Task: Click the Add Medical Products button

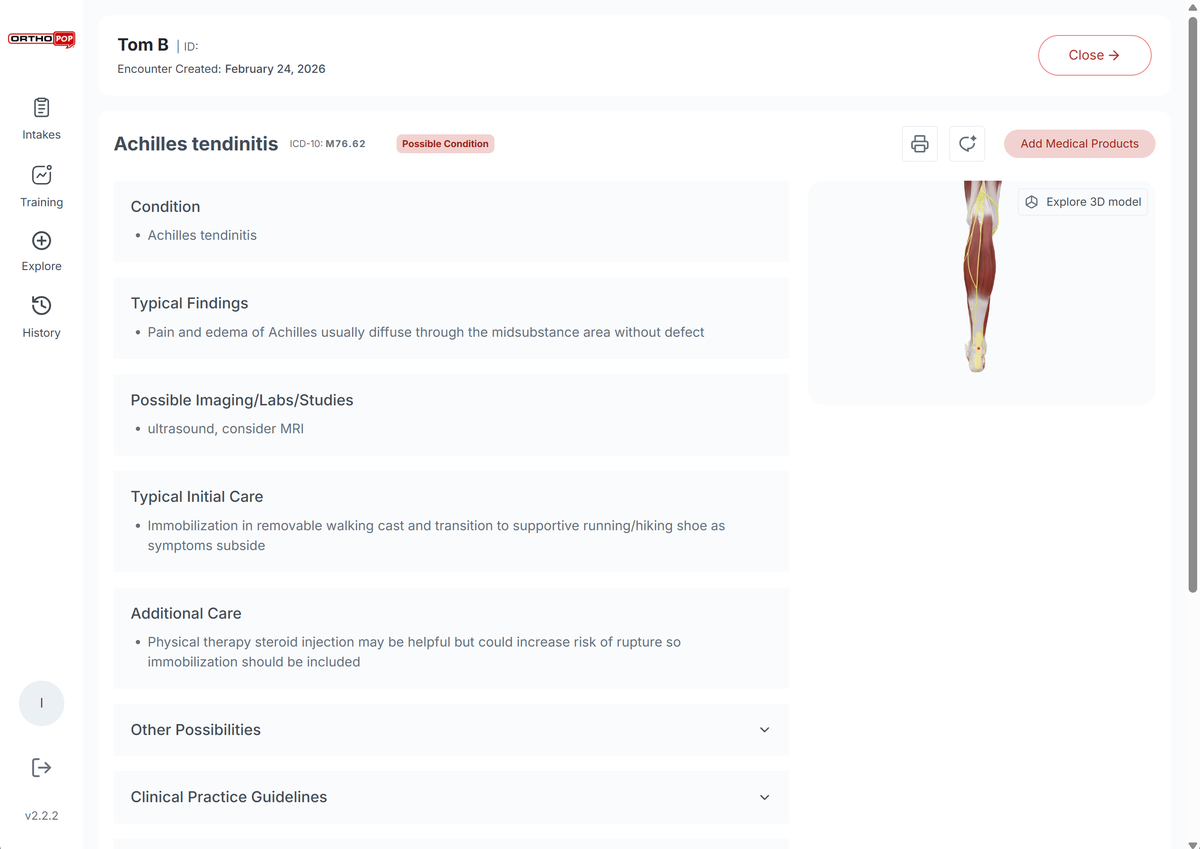Action: pos(1079,144)
